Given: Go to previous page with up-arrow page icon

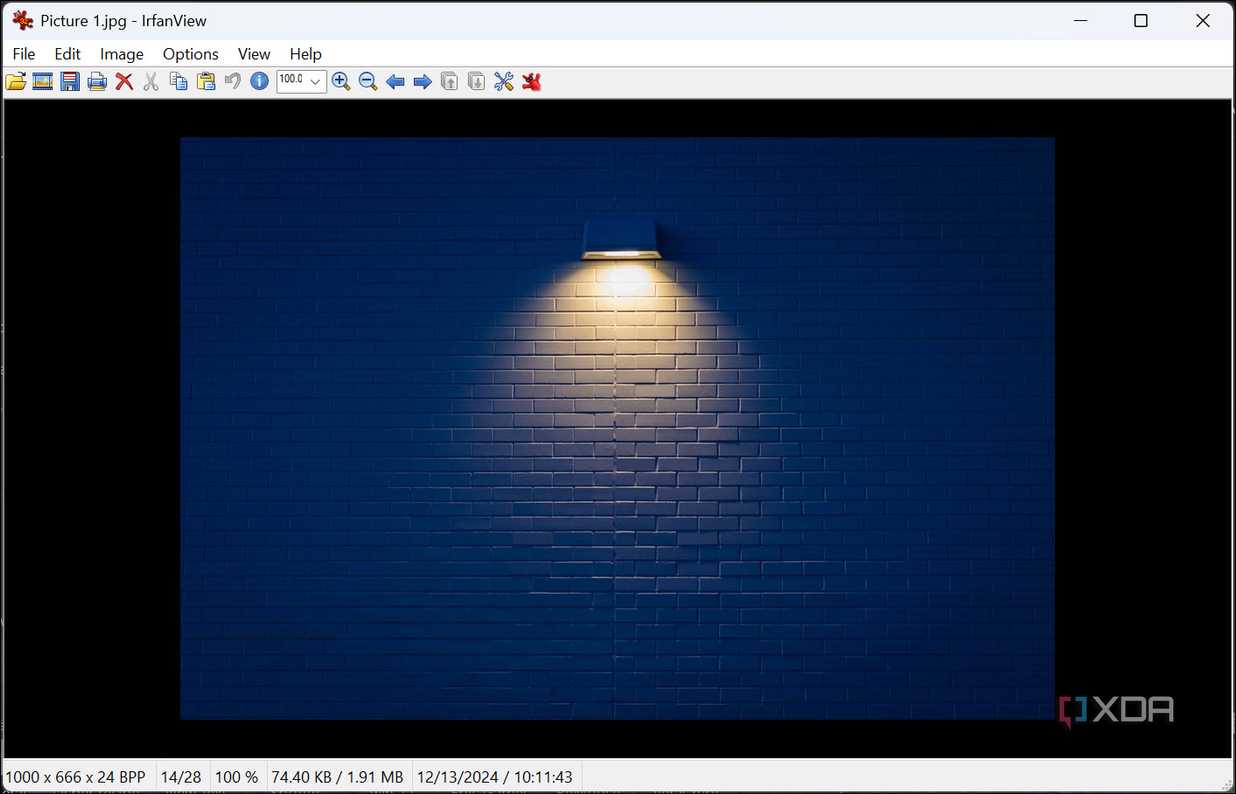Looking at the screenshot, I should (450, 82).
